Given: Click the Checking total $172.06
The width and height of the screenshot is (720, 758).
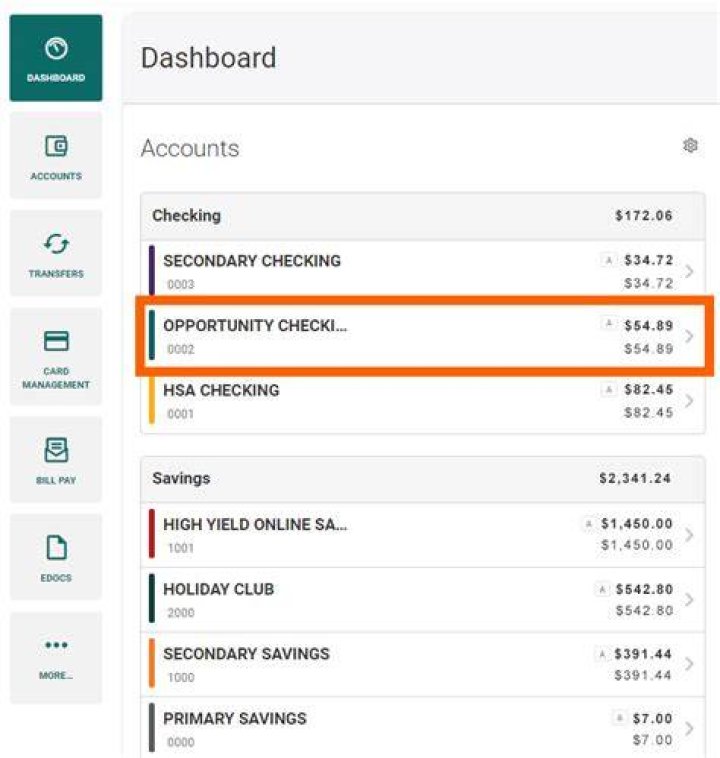Looking at the screenshot, I should coord(644,216).
